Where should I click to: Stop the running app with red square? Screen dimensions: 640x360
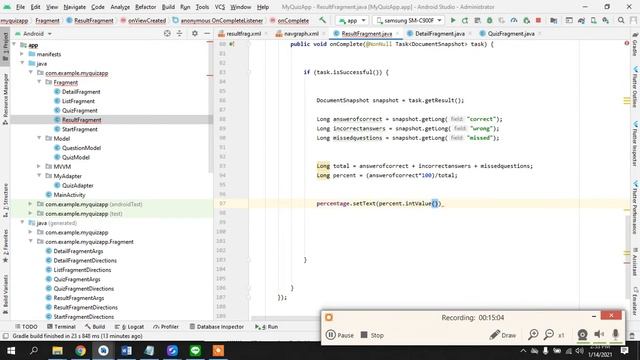point(538,20)
